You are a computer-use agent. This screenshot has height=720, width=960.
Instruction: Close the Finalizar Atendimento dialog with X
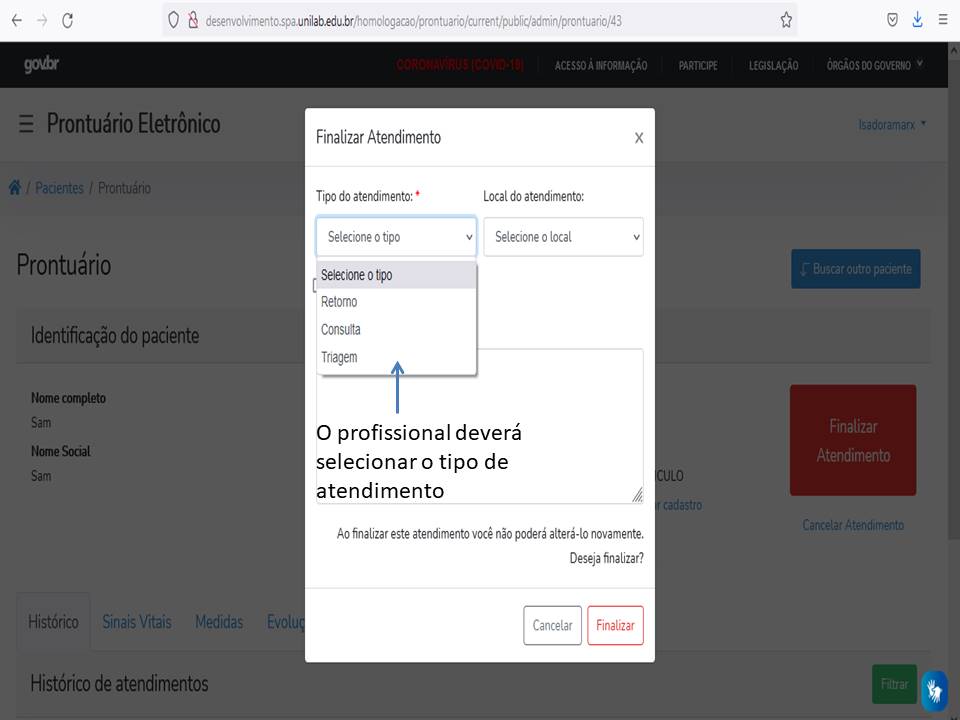[x=638, y=138]
